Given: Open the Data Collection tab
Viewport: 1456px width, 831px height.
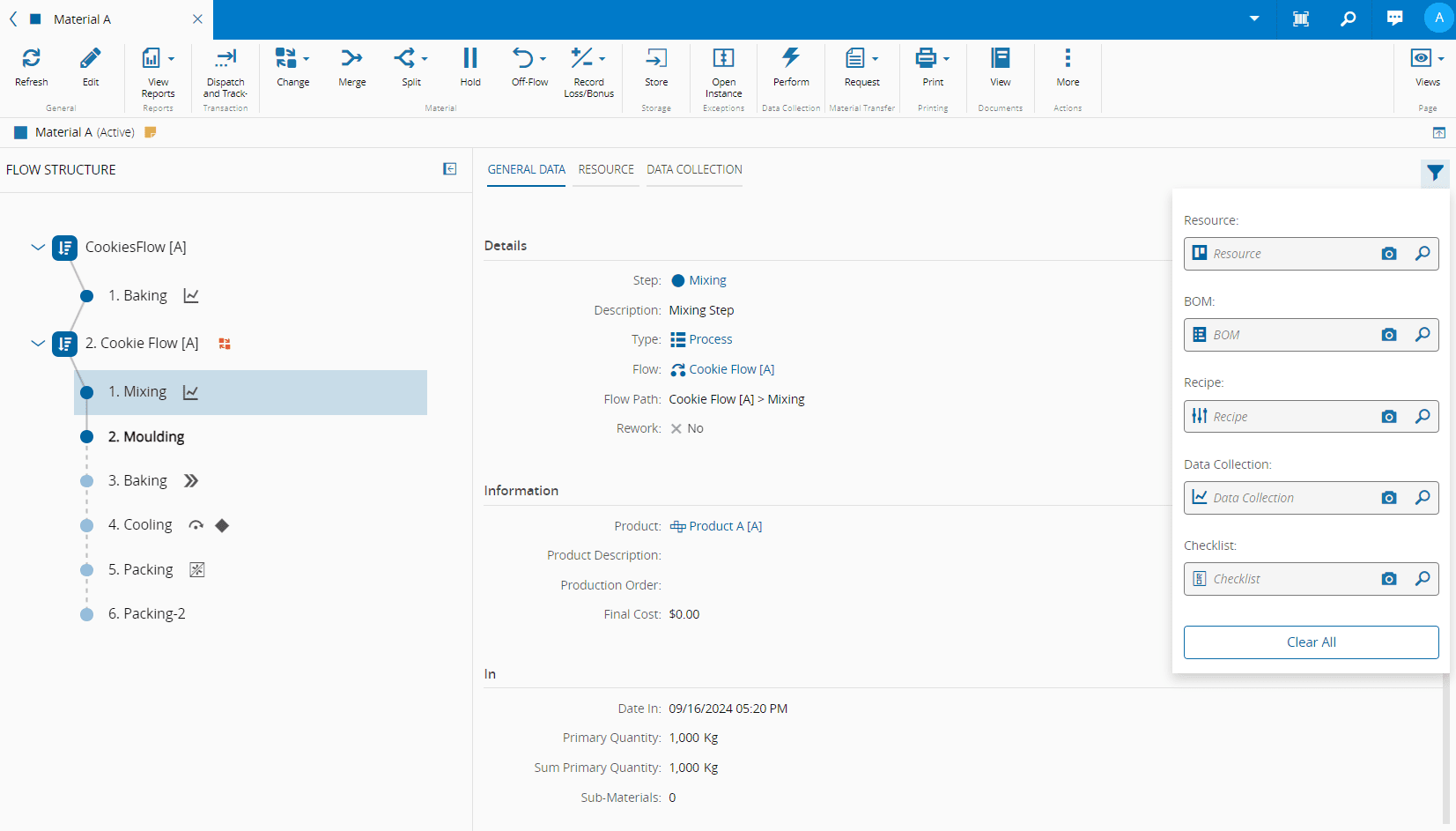Looking at the screenshot, I should 694,169.
